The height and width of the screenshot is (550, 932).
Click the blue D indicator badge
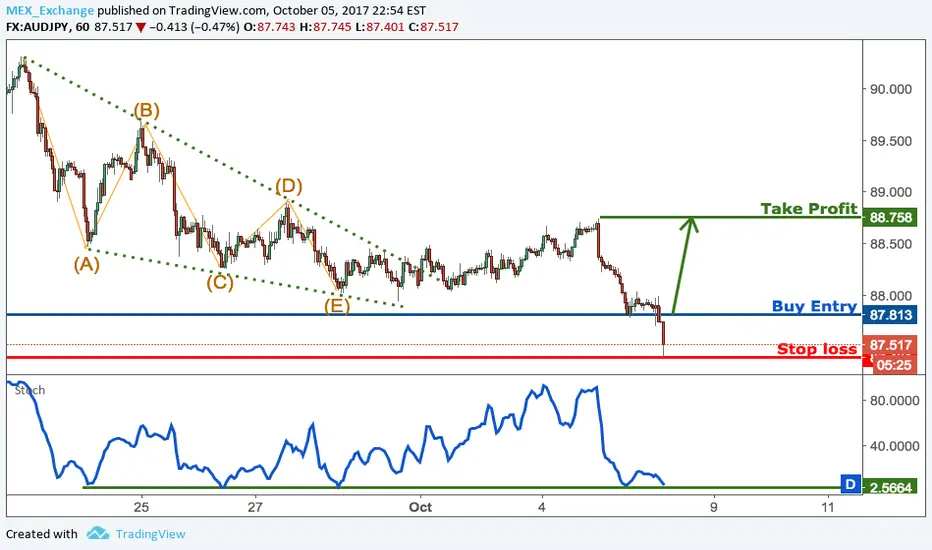point(851,485)
